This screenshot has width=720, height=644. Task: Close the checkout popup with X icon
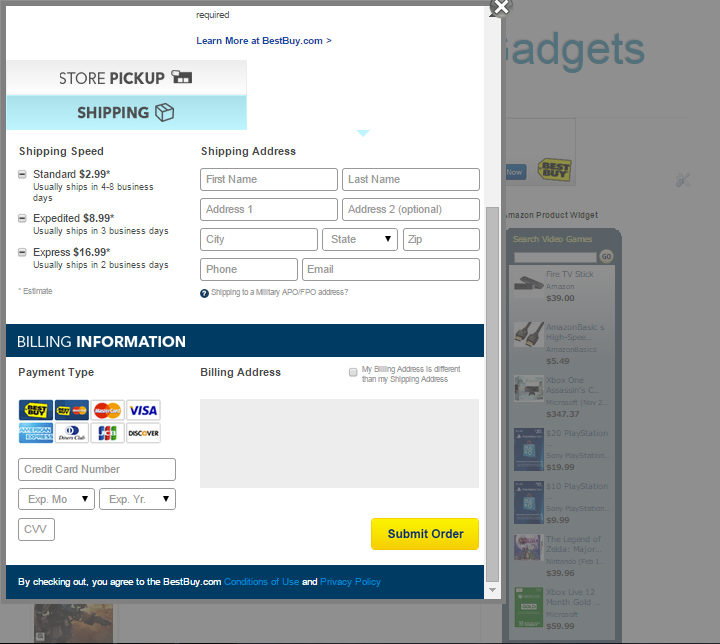pos(501,8)
